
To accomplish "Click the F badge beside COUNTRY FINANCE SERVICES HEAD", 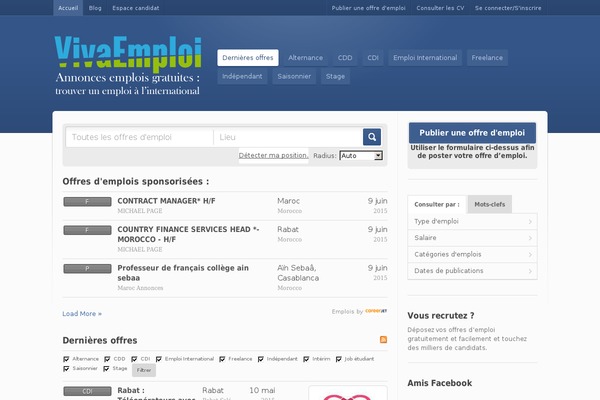I will [x=87, y=230].
